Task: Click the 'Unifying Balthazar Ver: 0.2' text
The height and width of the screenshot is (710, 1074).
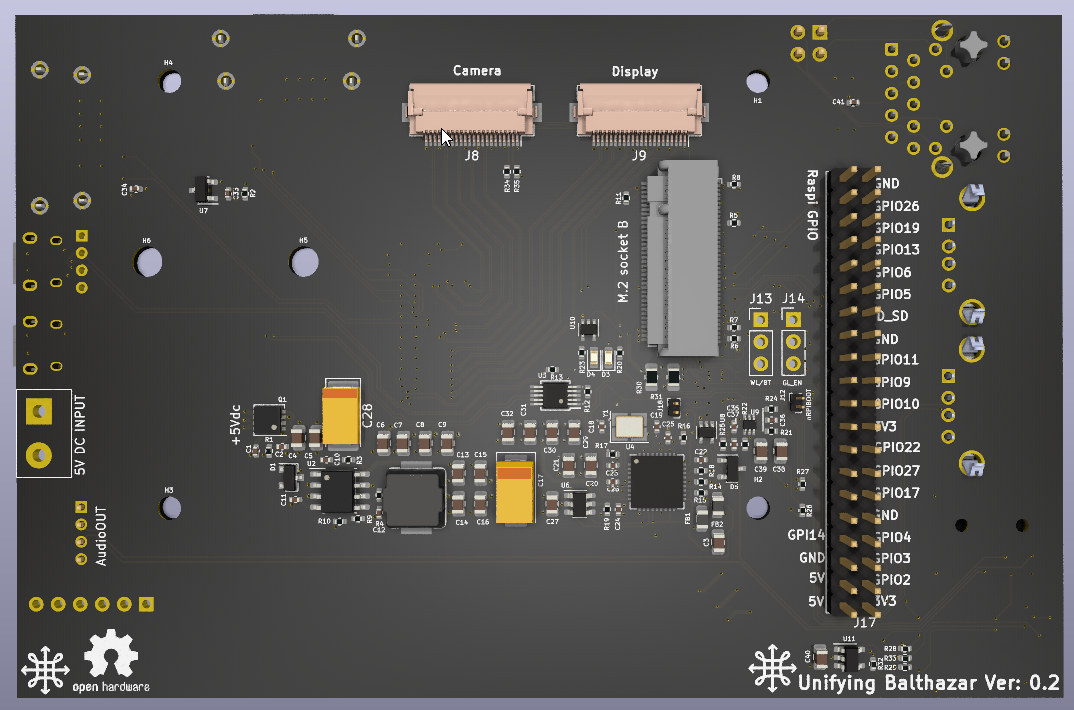Action: click(929, 683)
